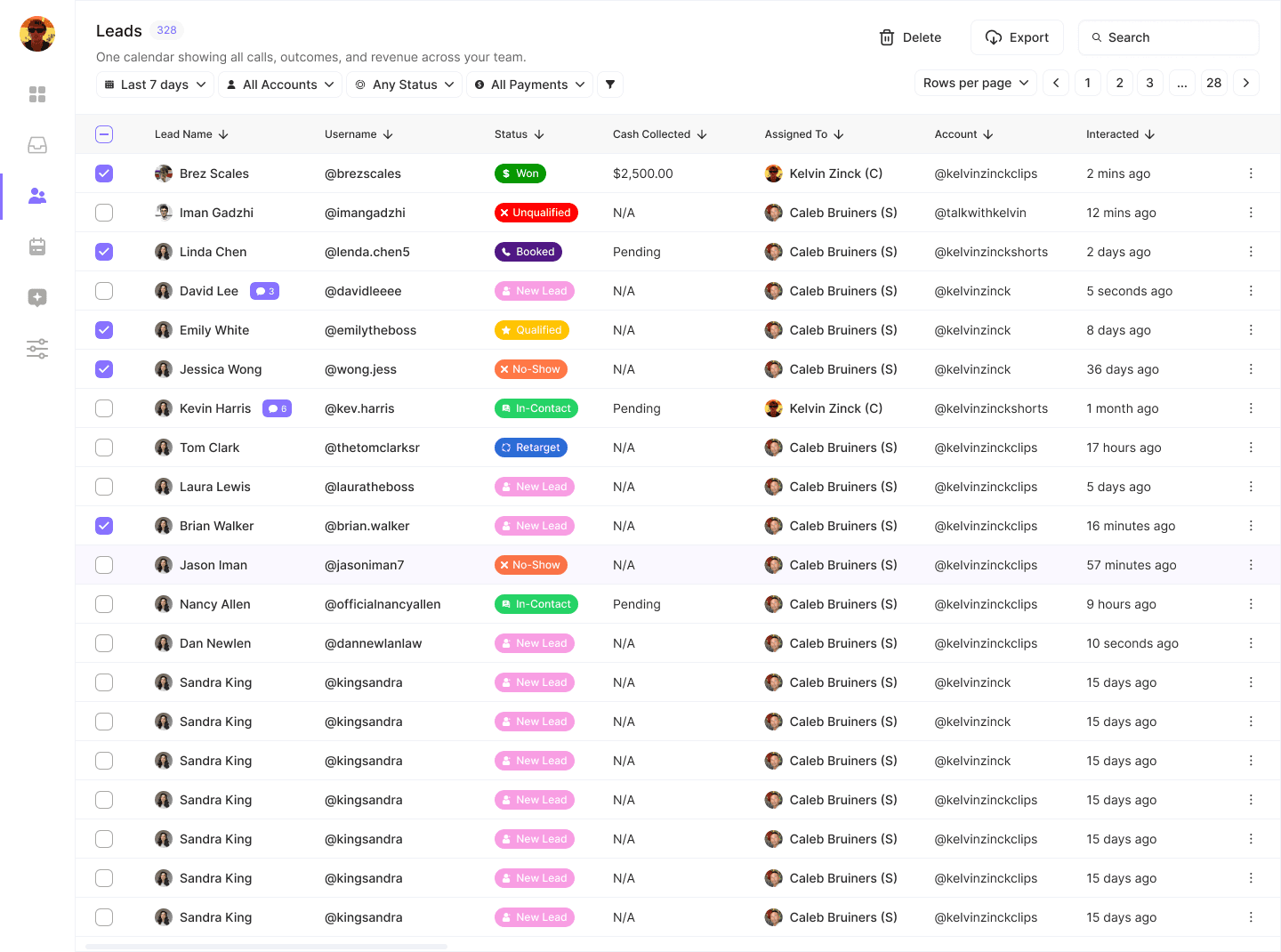Uncheck the Emily White row checkbox

pyautogui.click(x=104, y=330)
